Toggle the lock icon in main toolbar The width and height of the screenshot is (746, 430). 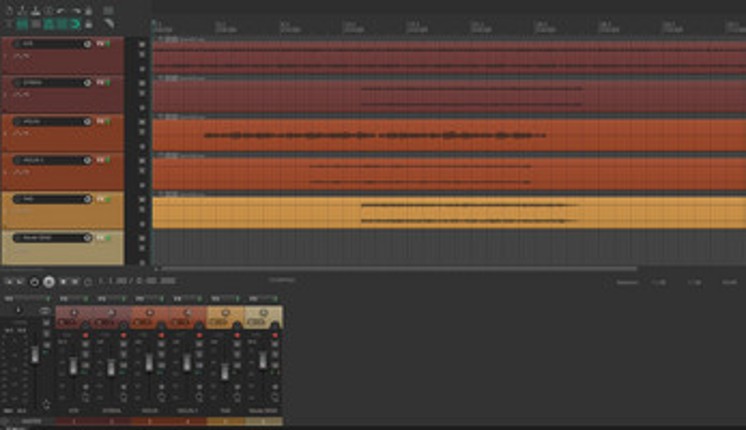pos(90,23)
